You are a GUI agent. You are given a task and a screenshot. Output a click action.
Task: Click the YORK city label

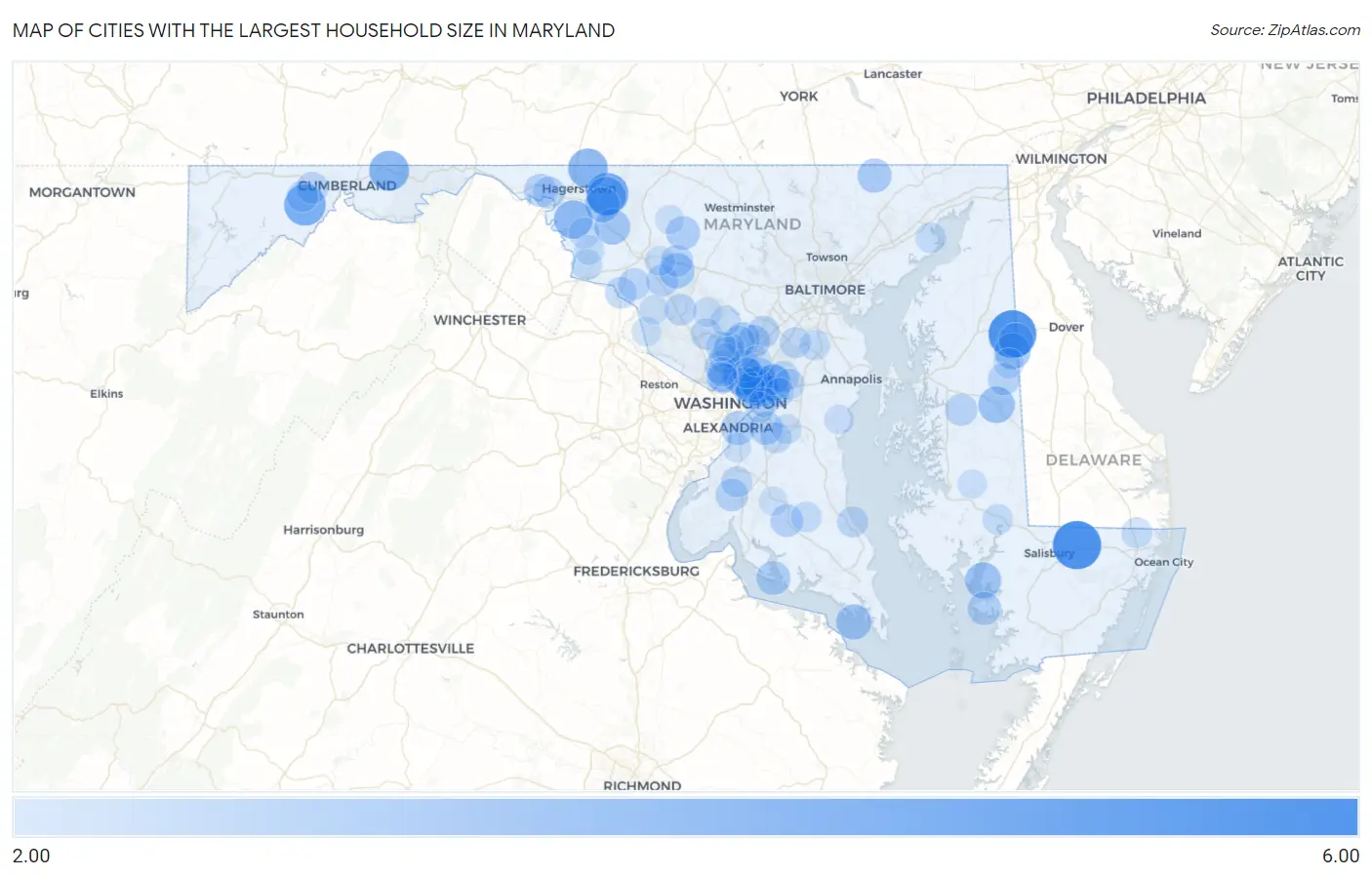798,97
